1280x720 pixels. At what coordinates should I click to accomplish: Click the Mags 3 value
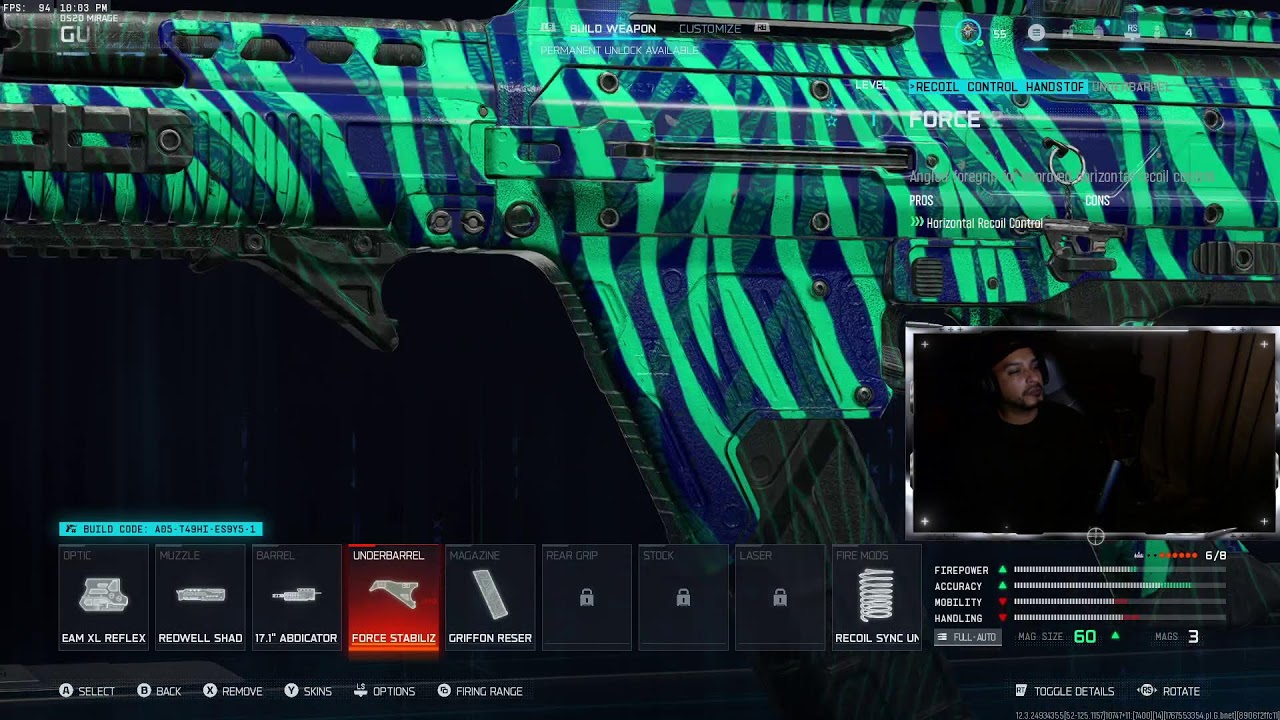[x=1193, y=637]
